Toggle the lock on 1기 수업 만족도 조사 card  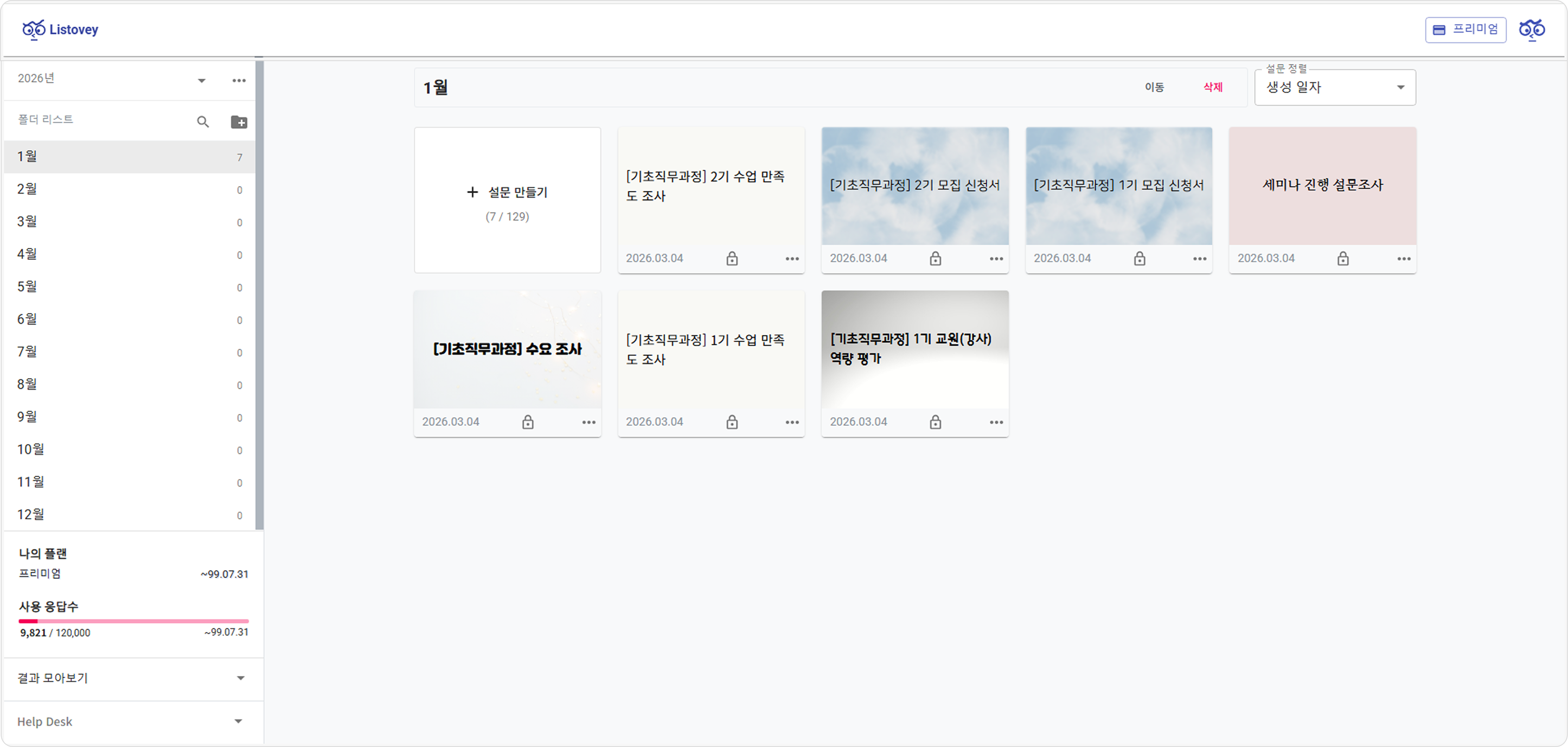[x=732, y=422]
